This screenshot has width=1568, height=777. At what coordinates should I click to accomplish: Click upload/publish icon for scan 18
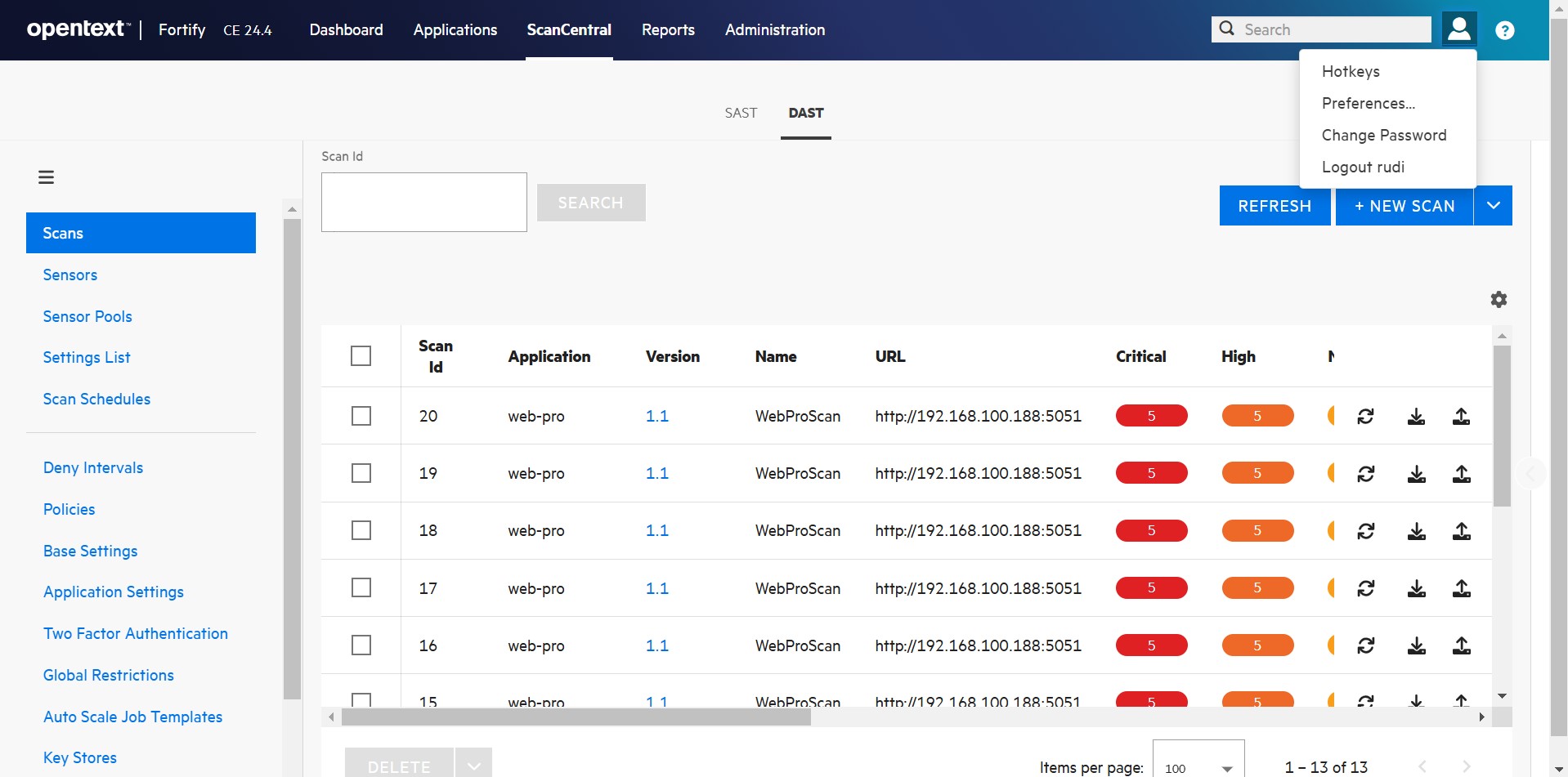[x=1461, y=531]
